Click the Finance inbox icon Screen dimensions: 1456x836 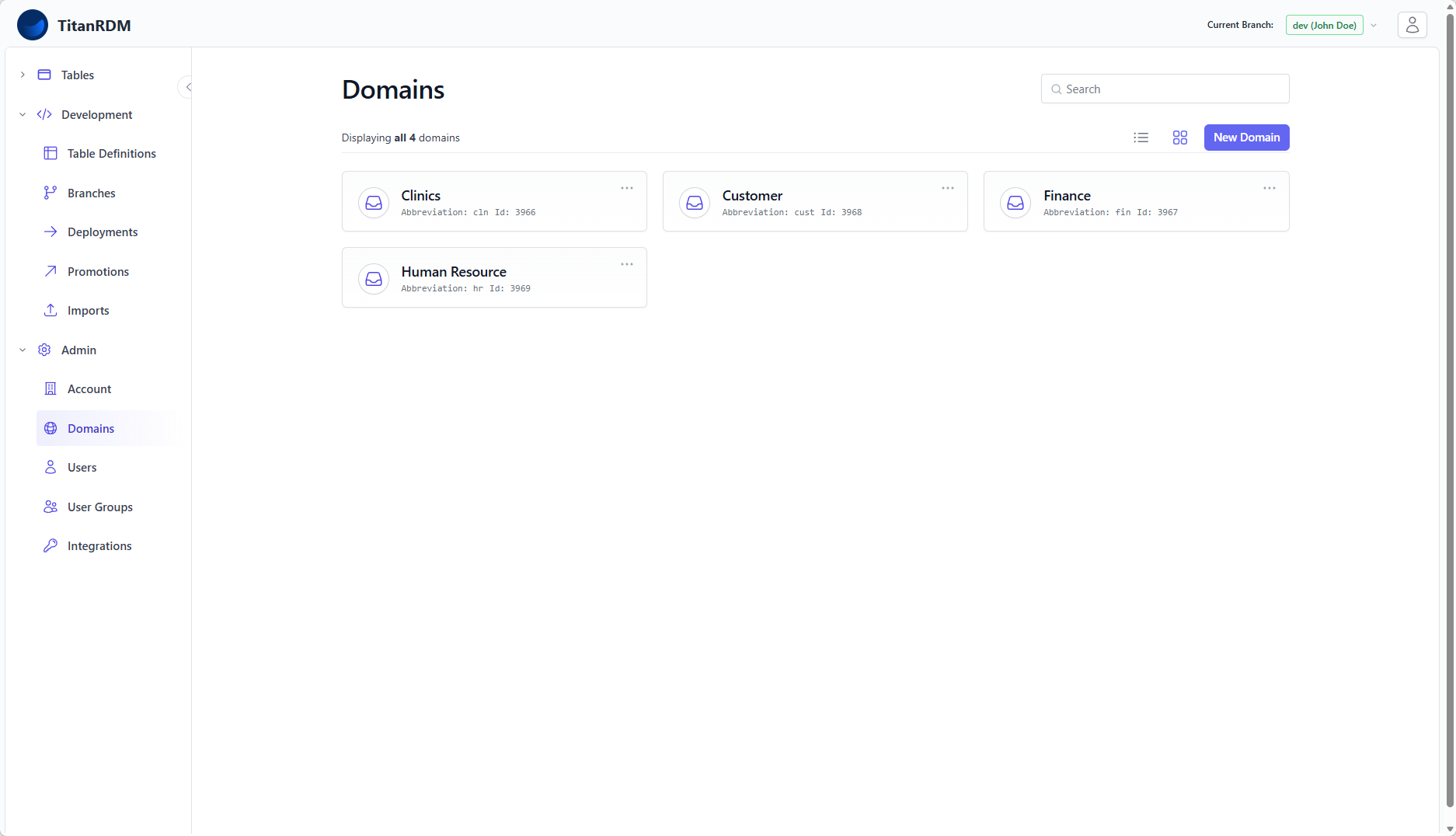tap(1015, 202)
